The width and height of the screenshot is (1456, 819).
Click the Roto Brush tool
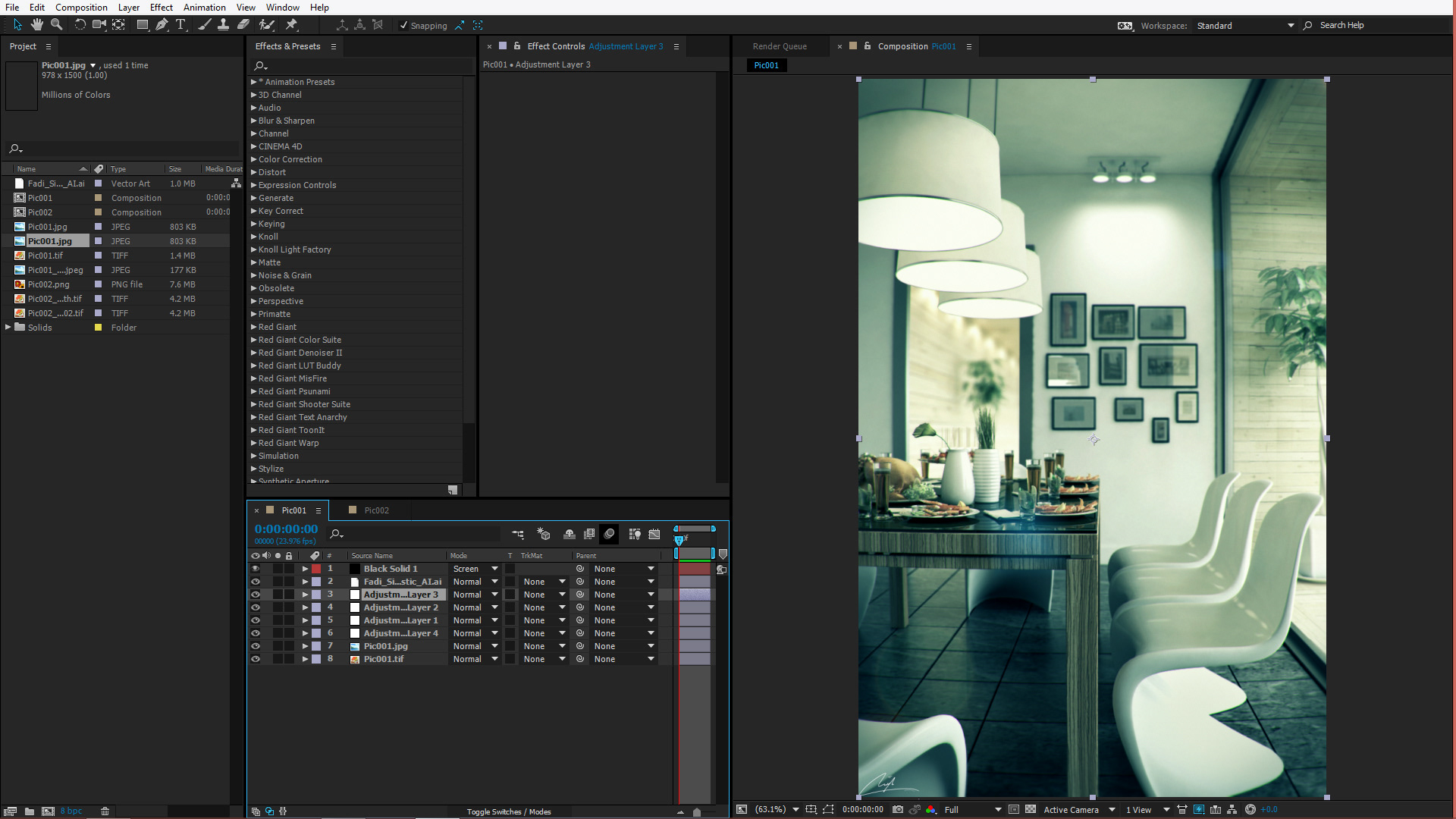point(265,25)
